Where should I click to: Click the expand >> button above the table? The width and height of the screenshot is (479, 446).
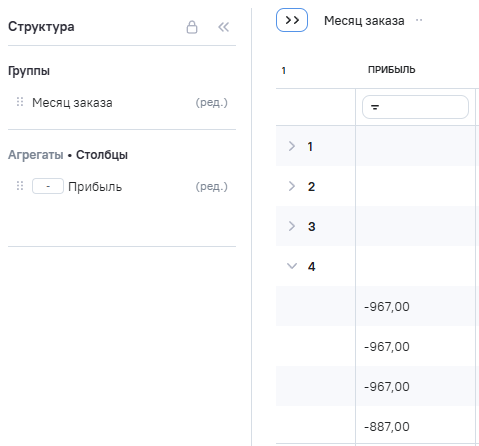tap(292, 20)
